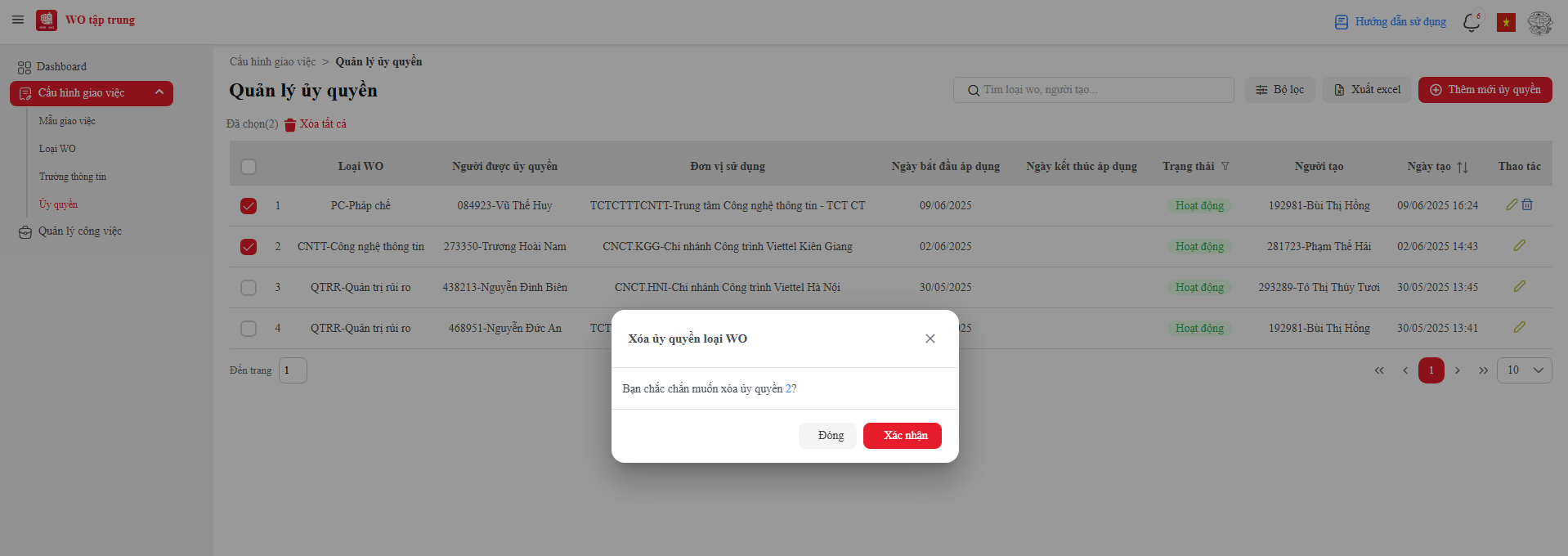Click the Người được ủy quyền column header
This screenshot has height=556, width=1568.
tap(505, 166)
